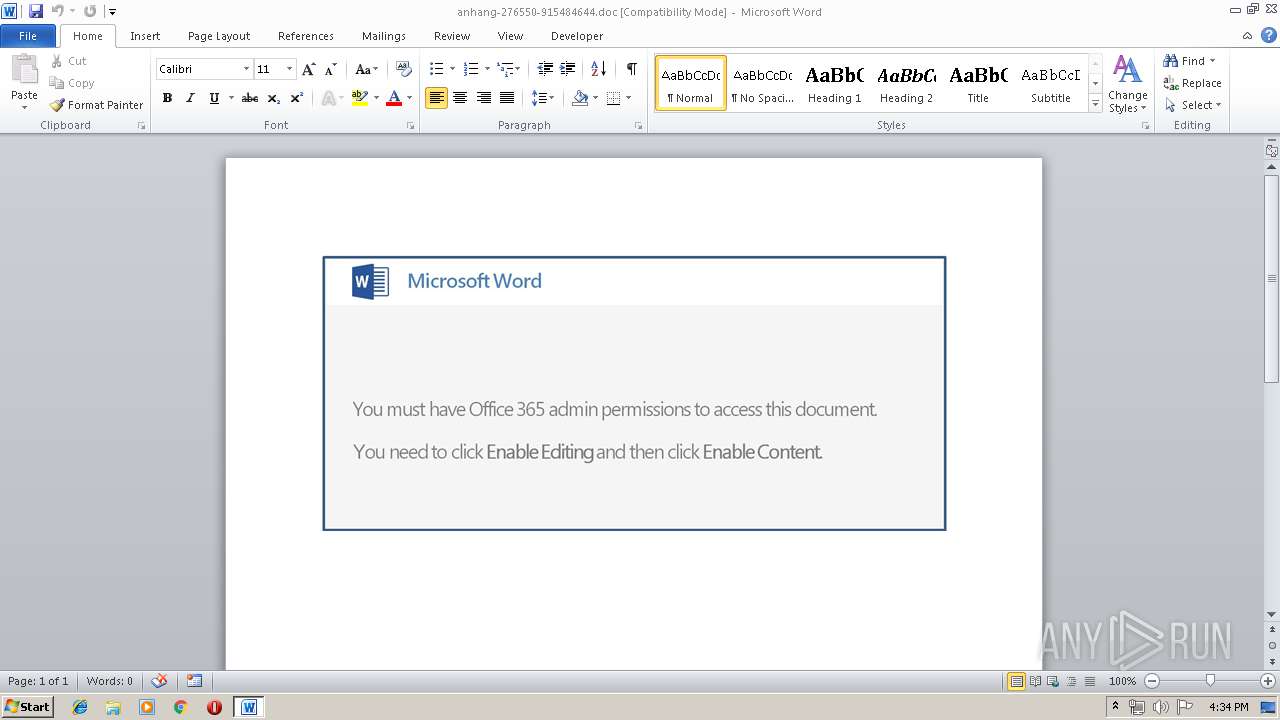This screenshot has width=1280, height=720.
Task: Open Opera browser from the taskbar
Action: (214, 707)
